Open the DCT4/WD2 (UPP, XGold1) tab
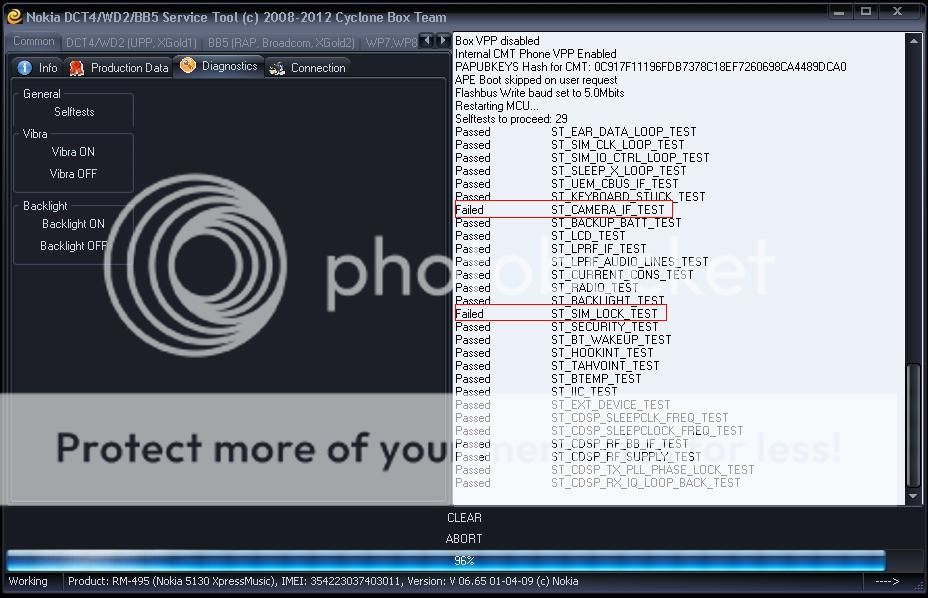 click(131, 43)
